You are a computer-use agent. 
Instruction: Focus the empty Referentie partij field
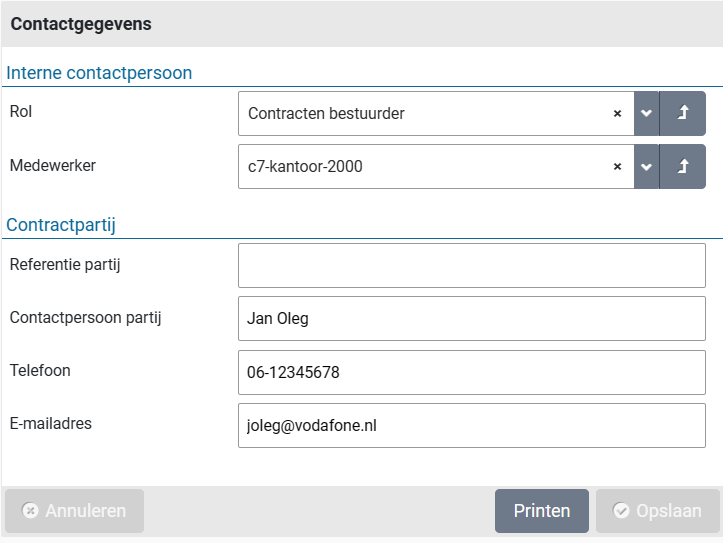(471, 266)
